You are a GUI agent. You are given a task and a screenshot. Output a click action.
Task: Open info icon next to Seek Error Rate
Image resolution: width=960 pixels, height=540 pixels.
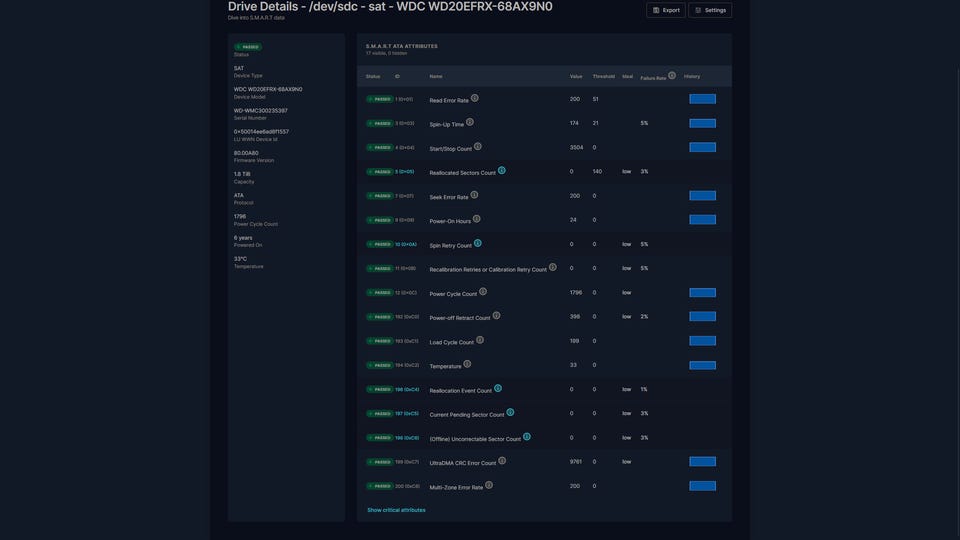[x=474, y=195]
